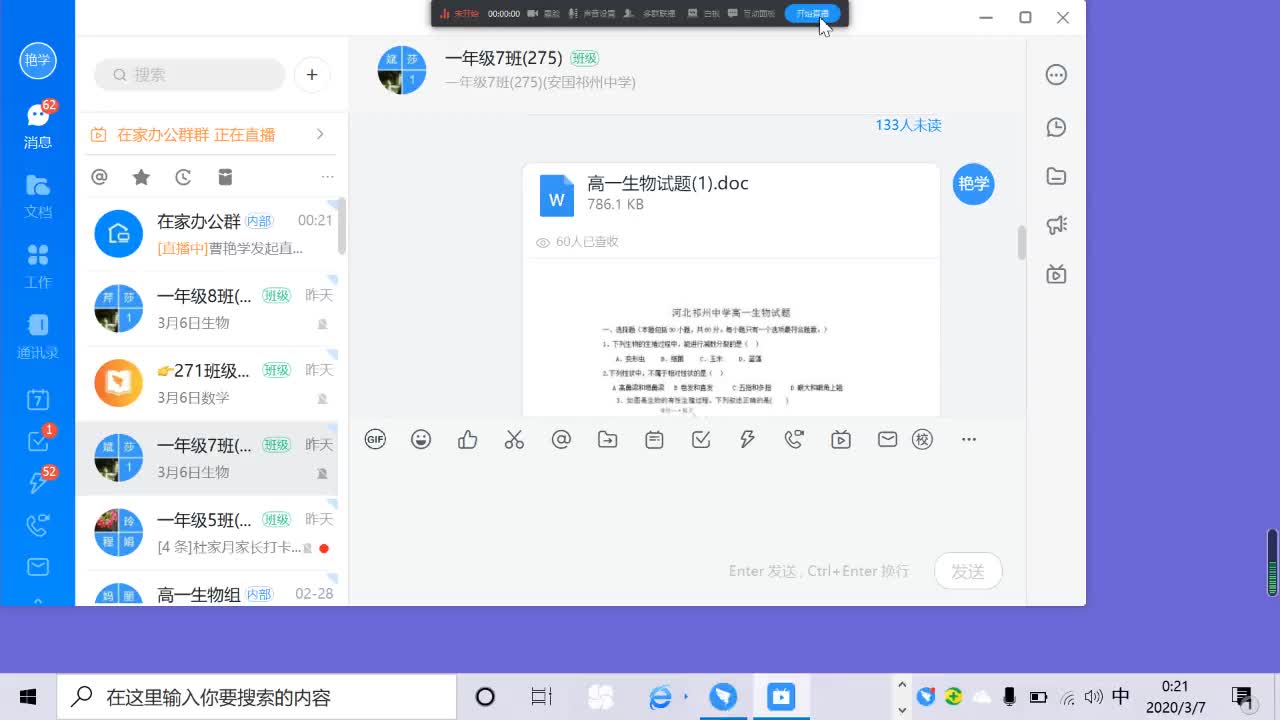Click the Word file icon of the attachment
Screen dimensions: 1280x720
pyautogui.click(x=557, y=195)
